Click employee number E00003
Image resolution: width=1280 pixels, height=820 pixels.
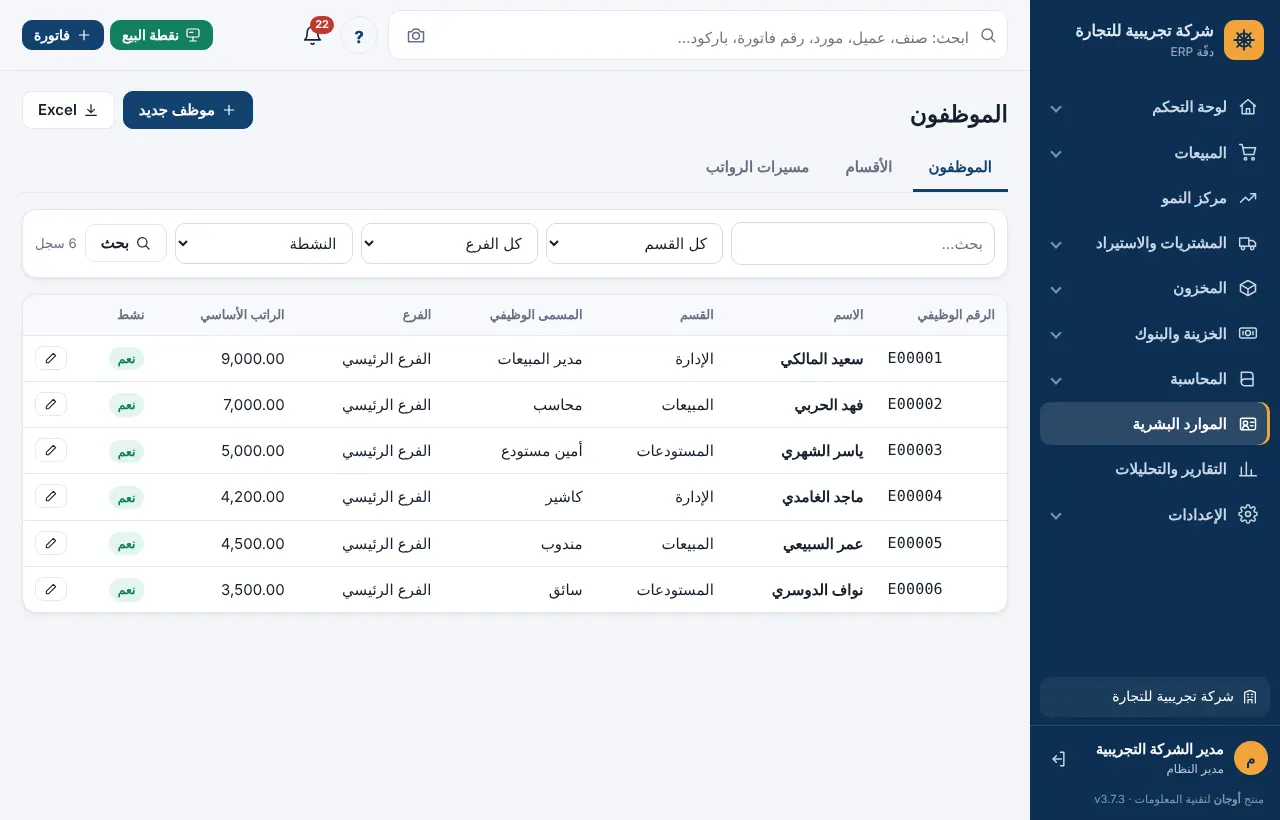click(x=915, y=450)
